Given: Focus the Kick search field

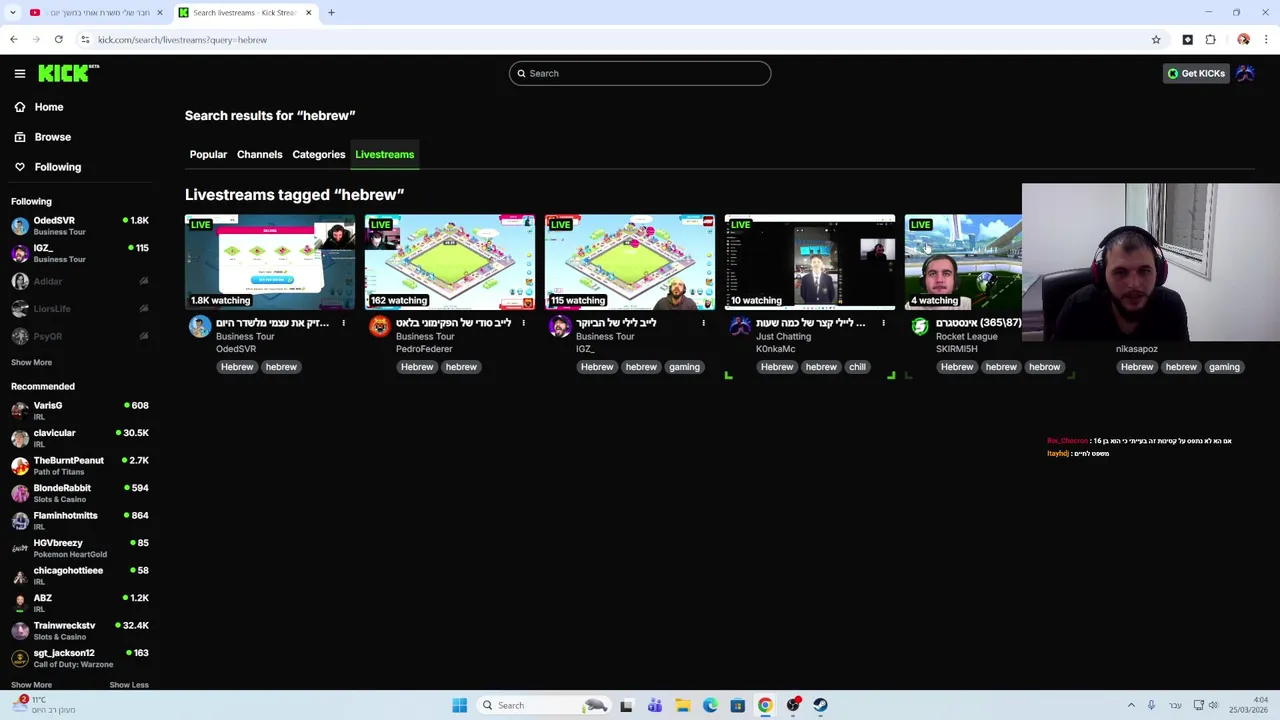Looking at the screenshot, I should (640, 73).
